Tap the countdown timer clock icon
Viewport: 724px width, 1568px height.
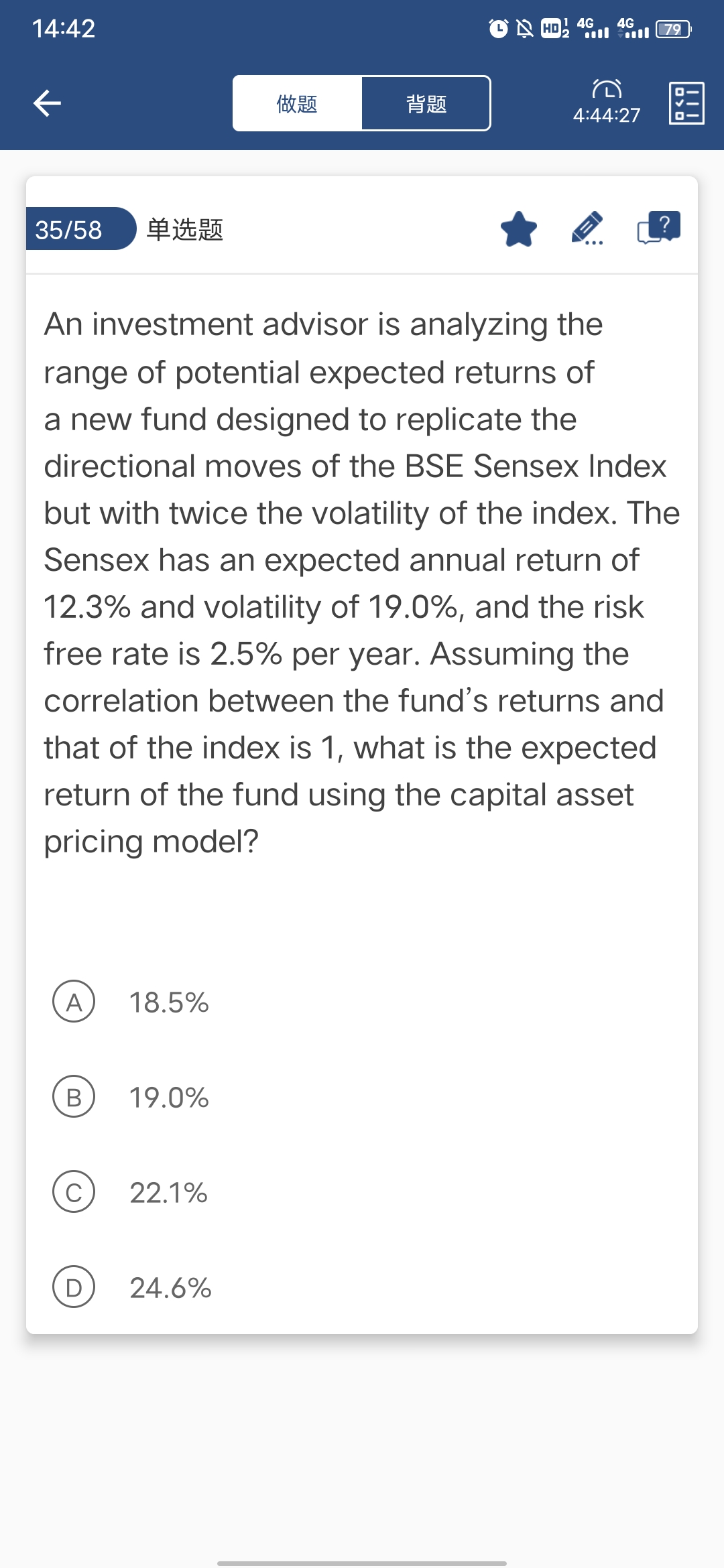pos(607,89)
